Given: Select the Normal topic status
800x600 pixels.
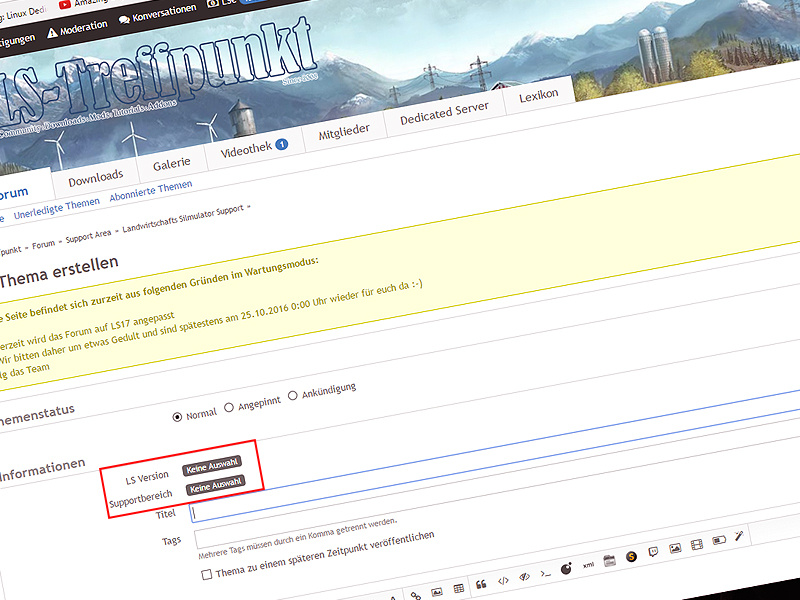Looking at the screenshot, I should [x=179, y=417].
